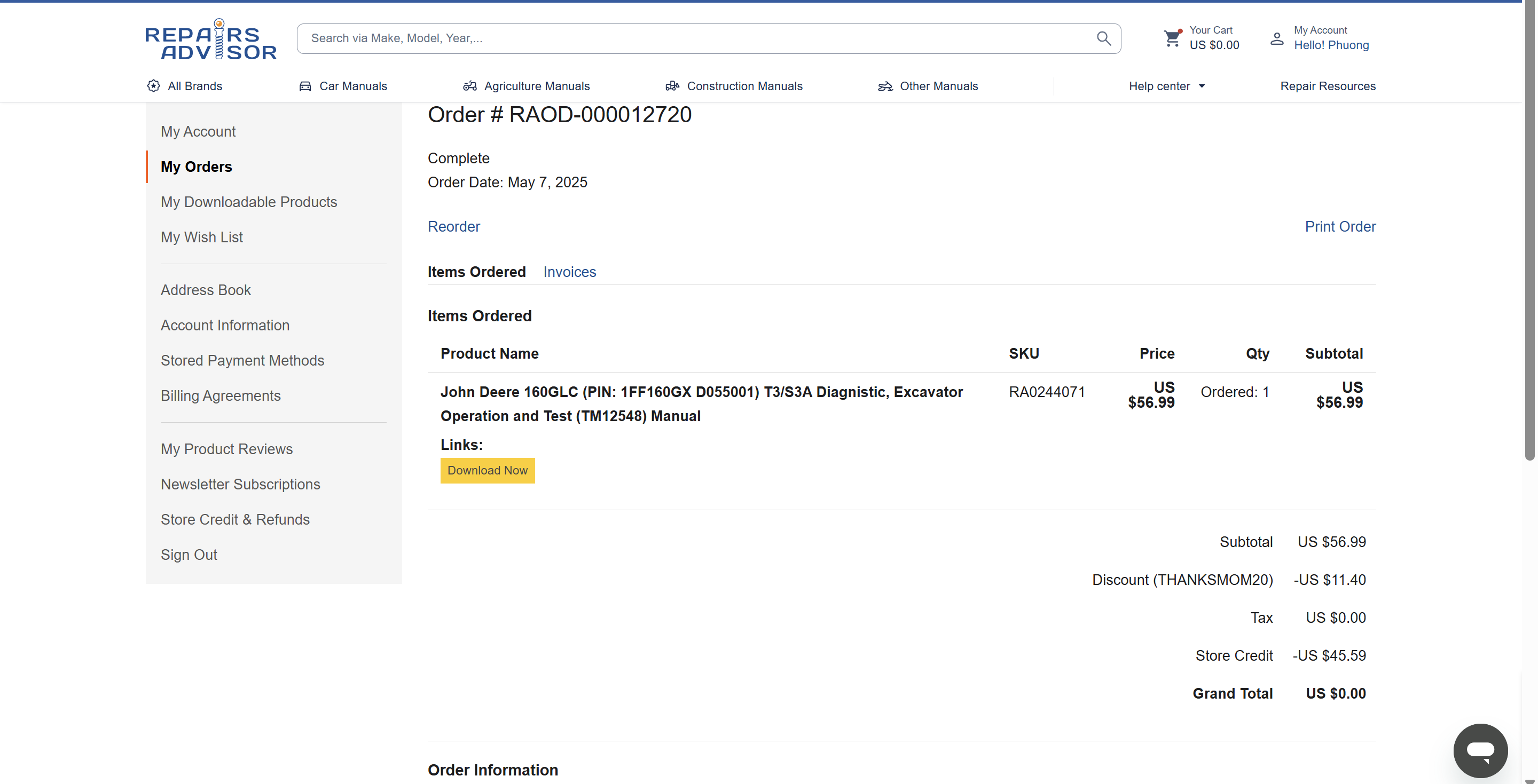
Task: Open the All Brands menu
Action: (x=184, y=86)
